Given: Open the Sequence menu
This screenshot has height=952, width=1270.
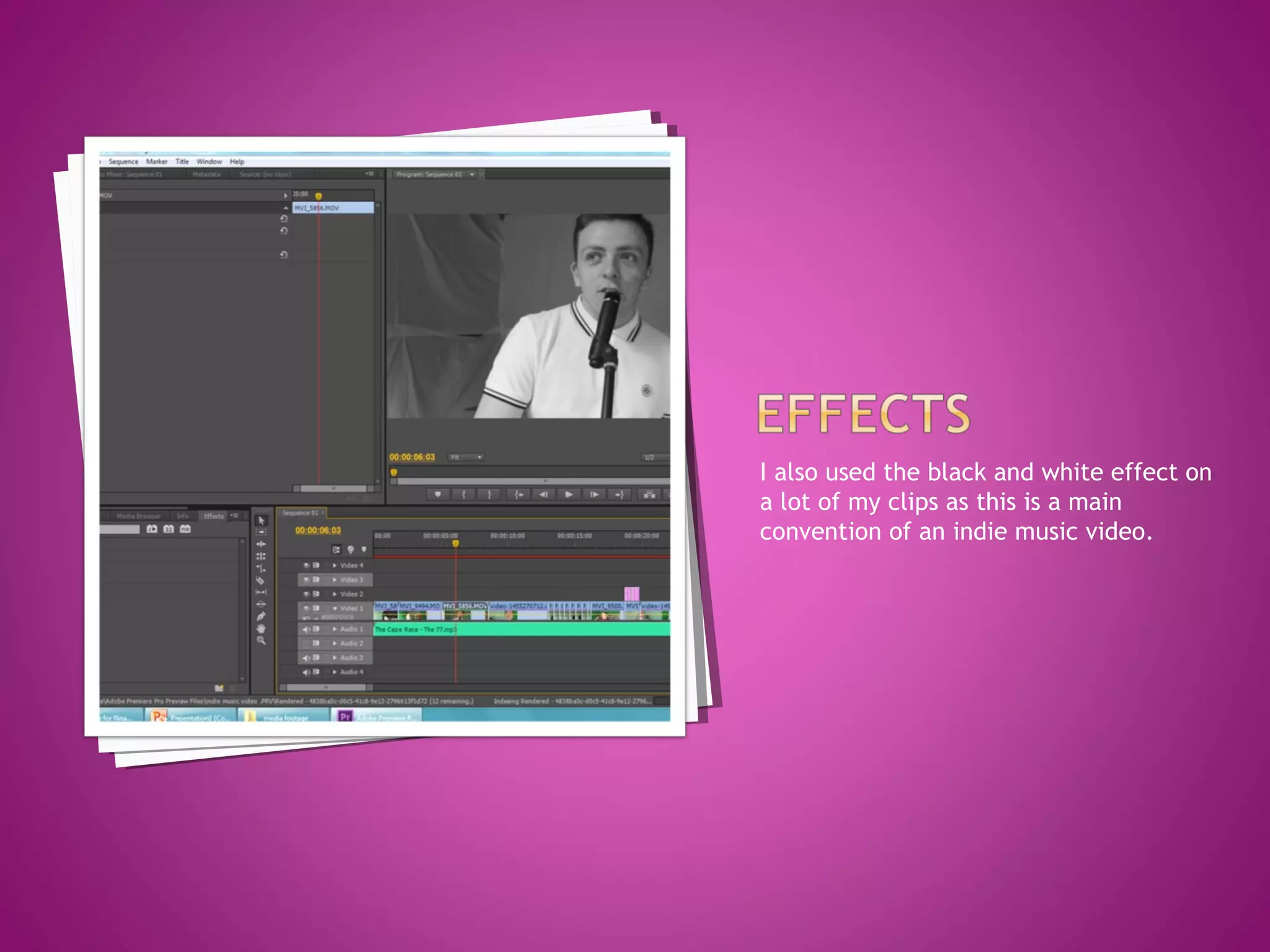Looking at the screenshot, I should 123,161.
